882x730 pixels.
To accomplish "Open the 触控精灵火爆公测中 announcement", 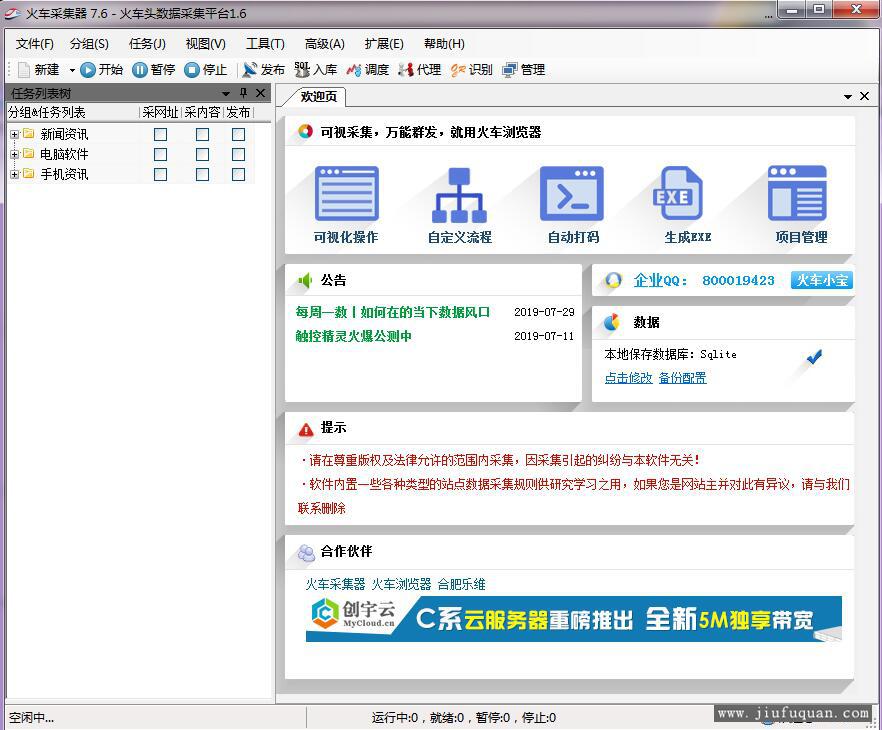I will pyautogui.click(x=353, y=336).
